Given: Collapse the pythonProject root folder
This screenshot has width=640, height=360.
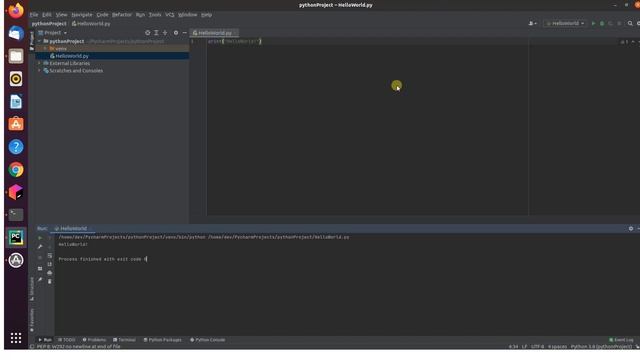Looking at the screenshot, I should 40,41.
